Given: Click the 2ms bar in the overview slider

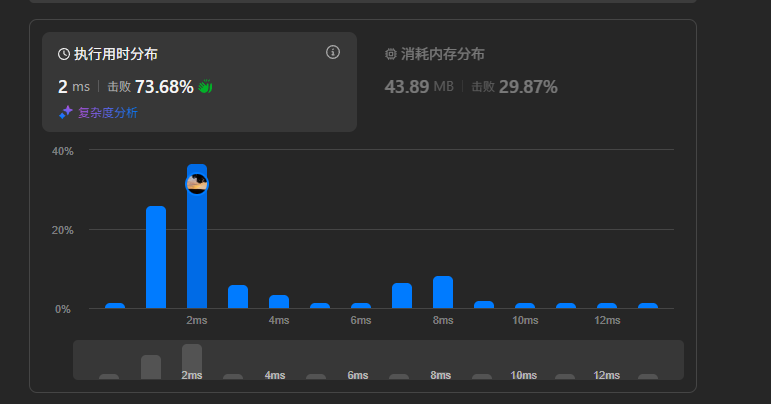Looking at the screenshot, I should (192, 361).
